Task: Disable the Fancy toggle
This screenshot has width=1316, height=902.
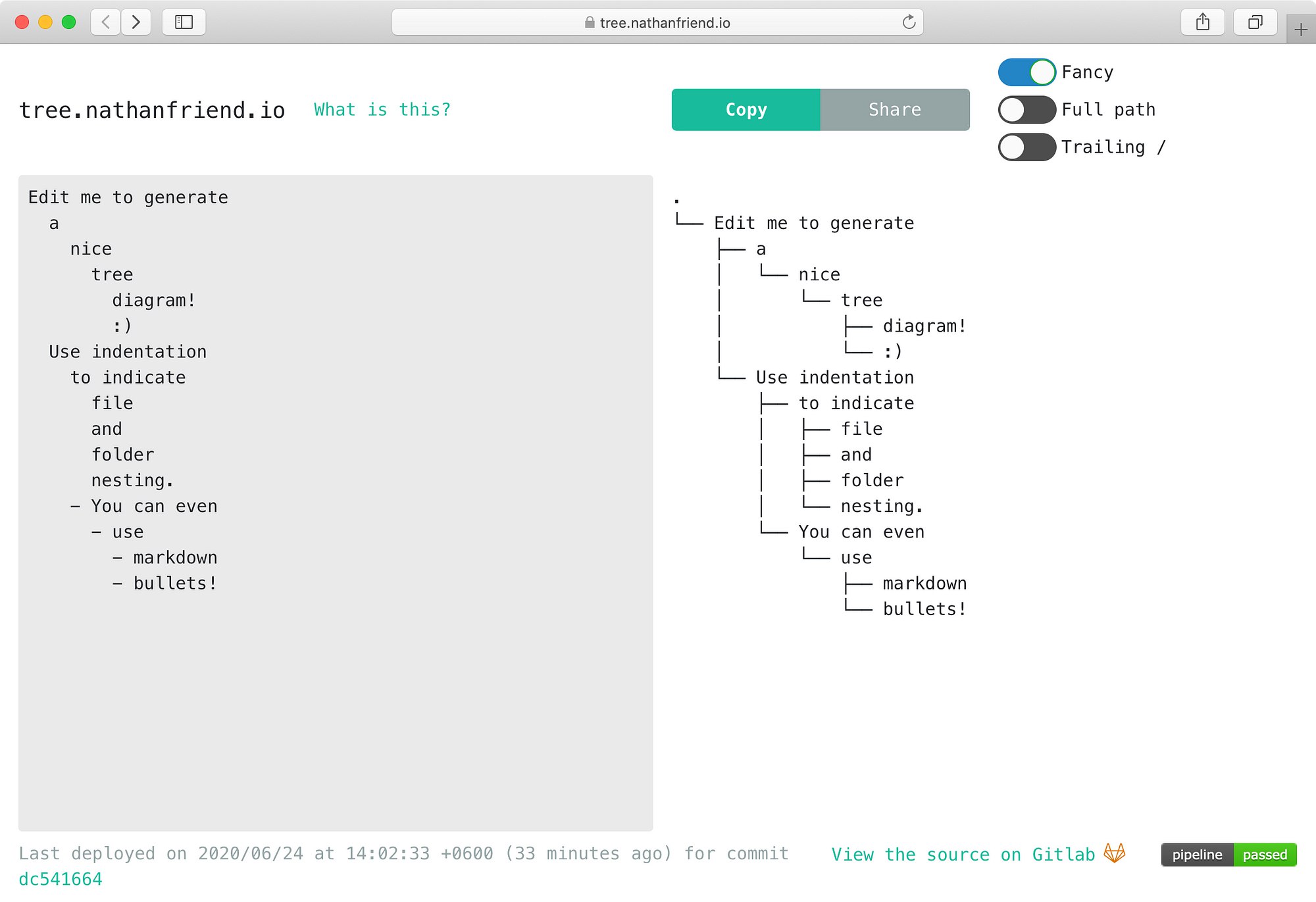Action: tap(1026, 72)
